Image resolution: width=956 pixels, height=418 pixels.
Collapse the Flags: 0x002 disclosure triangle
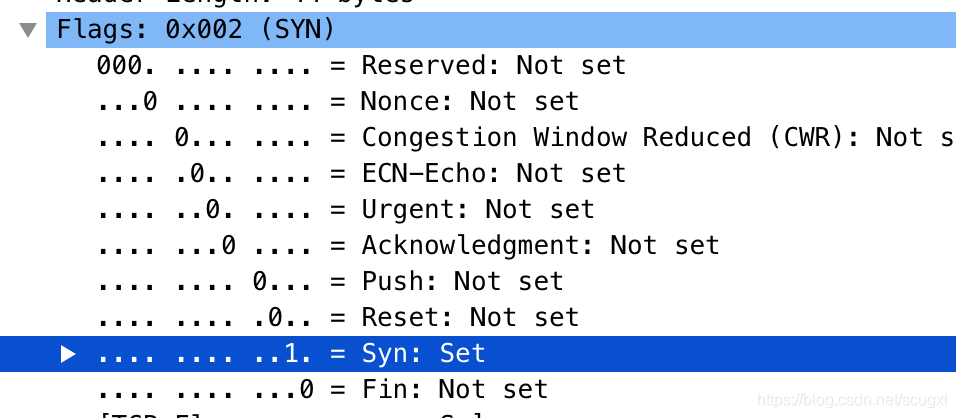[28, 29]
